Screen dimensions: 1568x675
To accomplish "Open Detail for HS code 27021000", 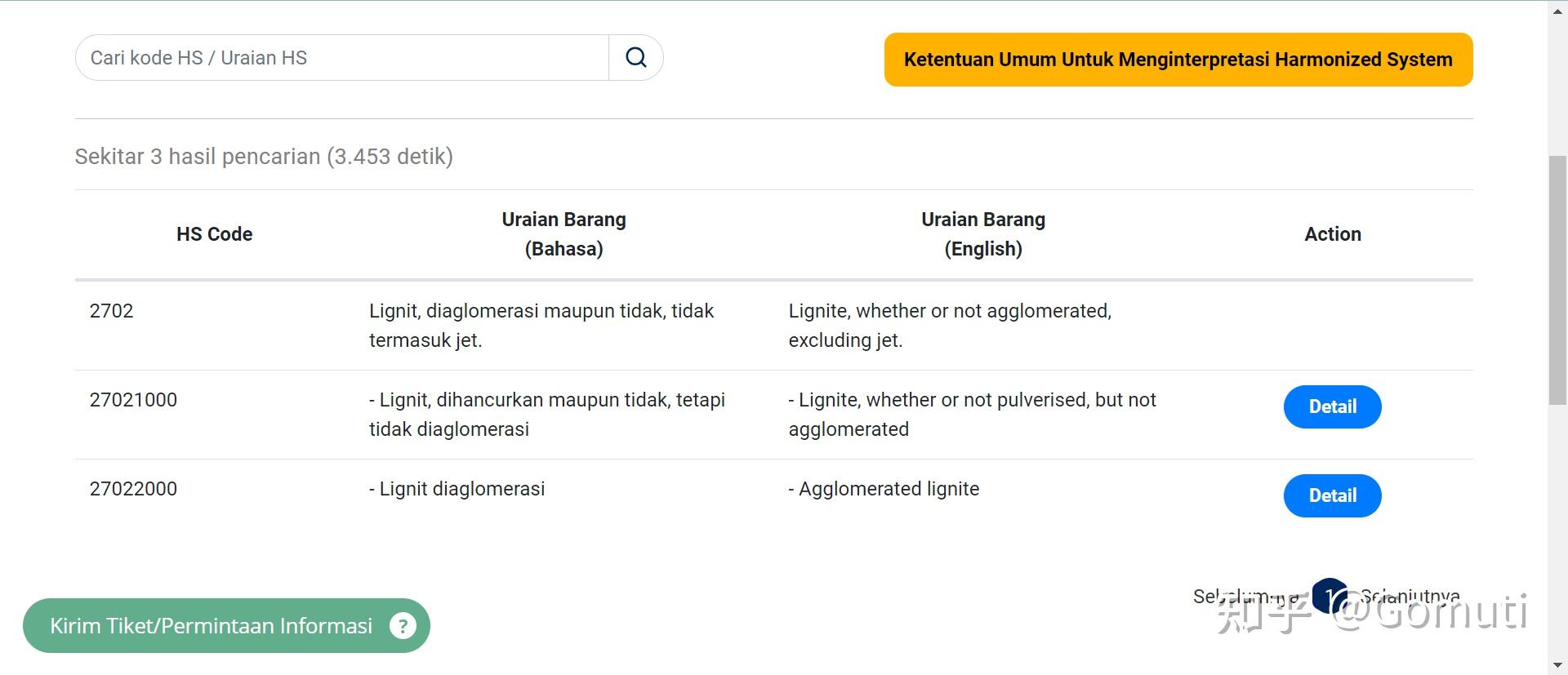I will (x=1332, y=406).
